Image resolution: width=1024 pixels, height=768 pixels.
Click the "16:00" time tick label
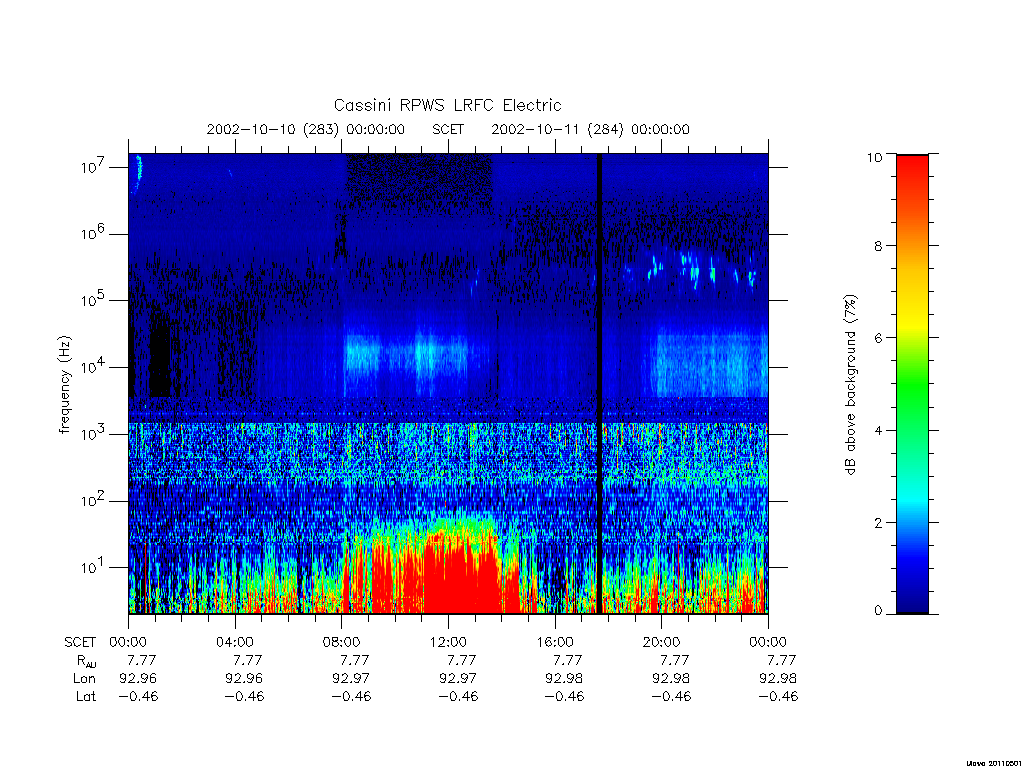pyautogui.click(x=554, y=642)
